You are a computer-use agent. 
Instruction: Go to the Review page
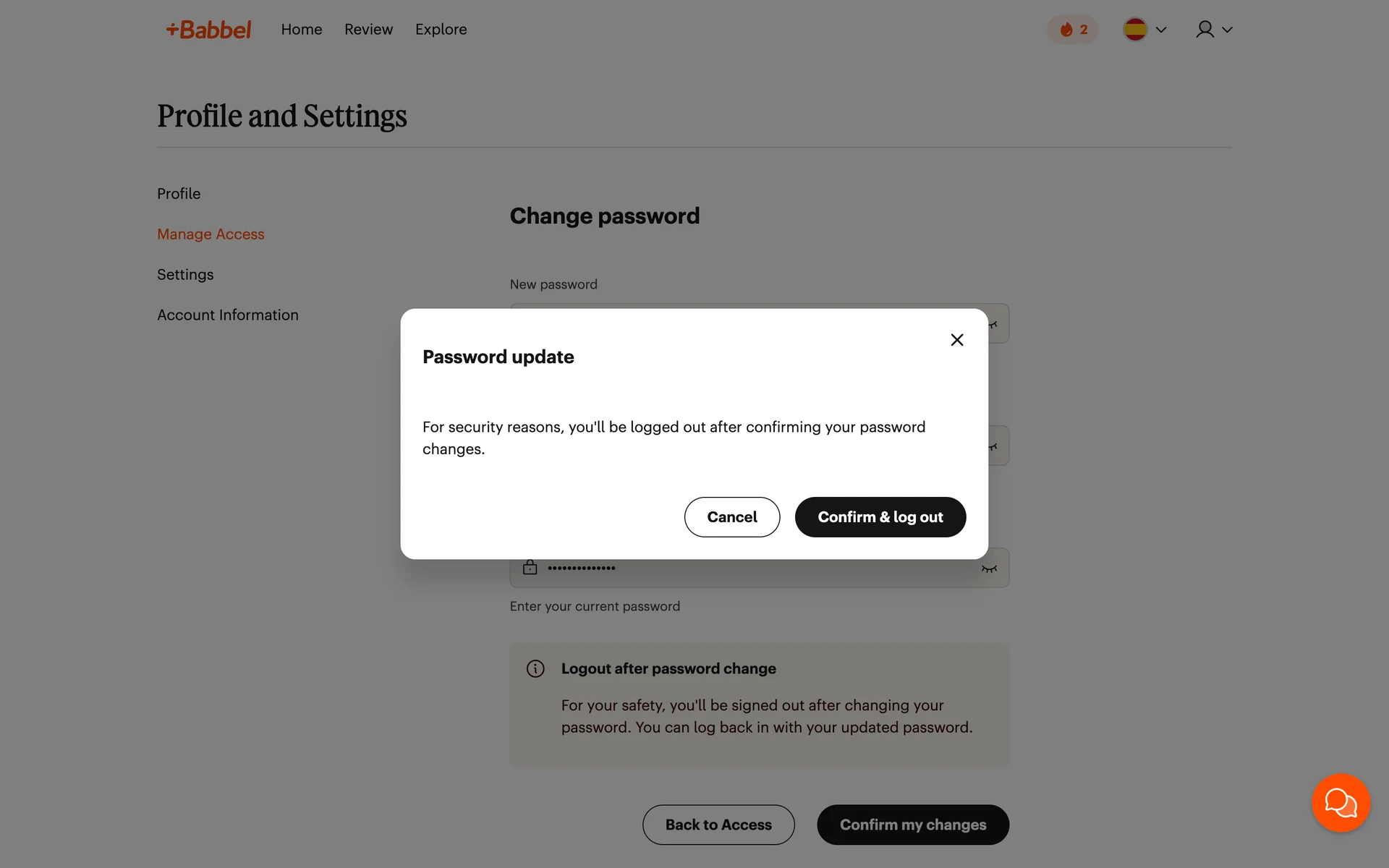[368, 30]
